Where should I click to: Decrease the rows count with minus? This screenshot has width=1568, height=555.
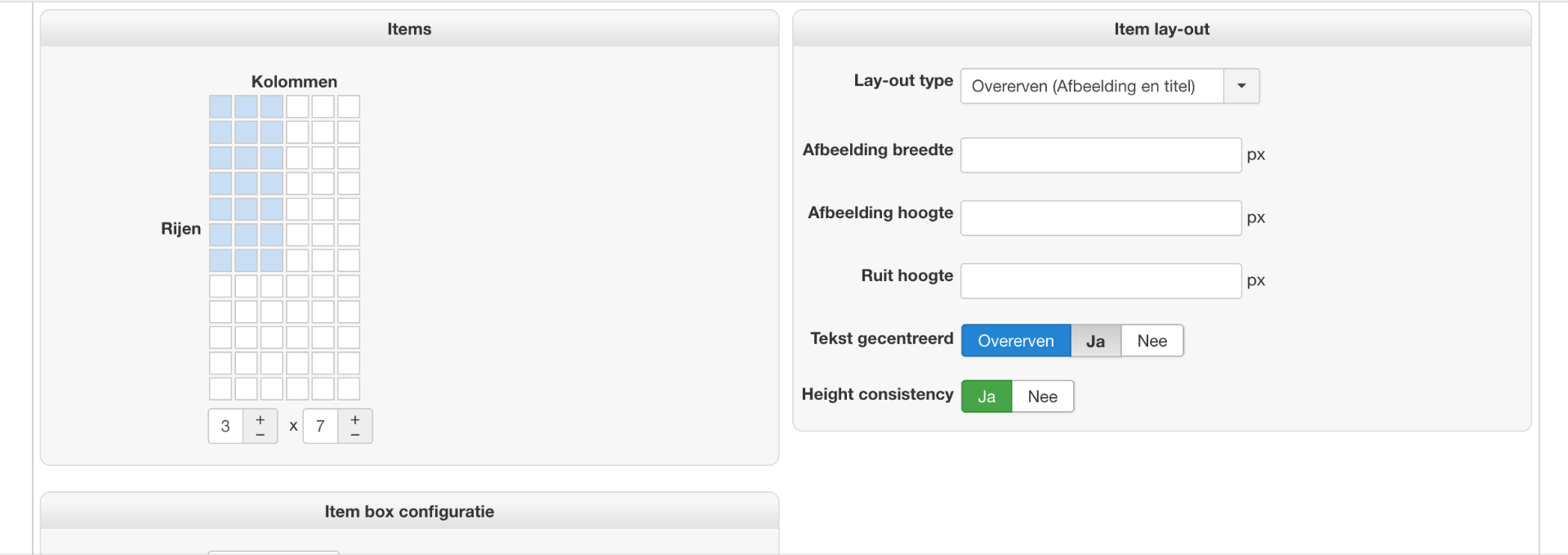pyautogui.click(x=354, y=435)
